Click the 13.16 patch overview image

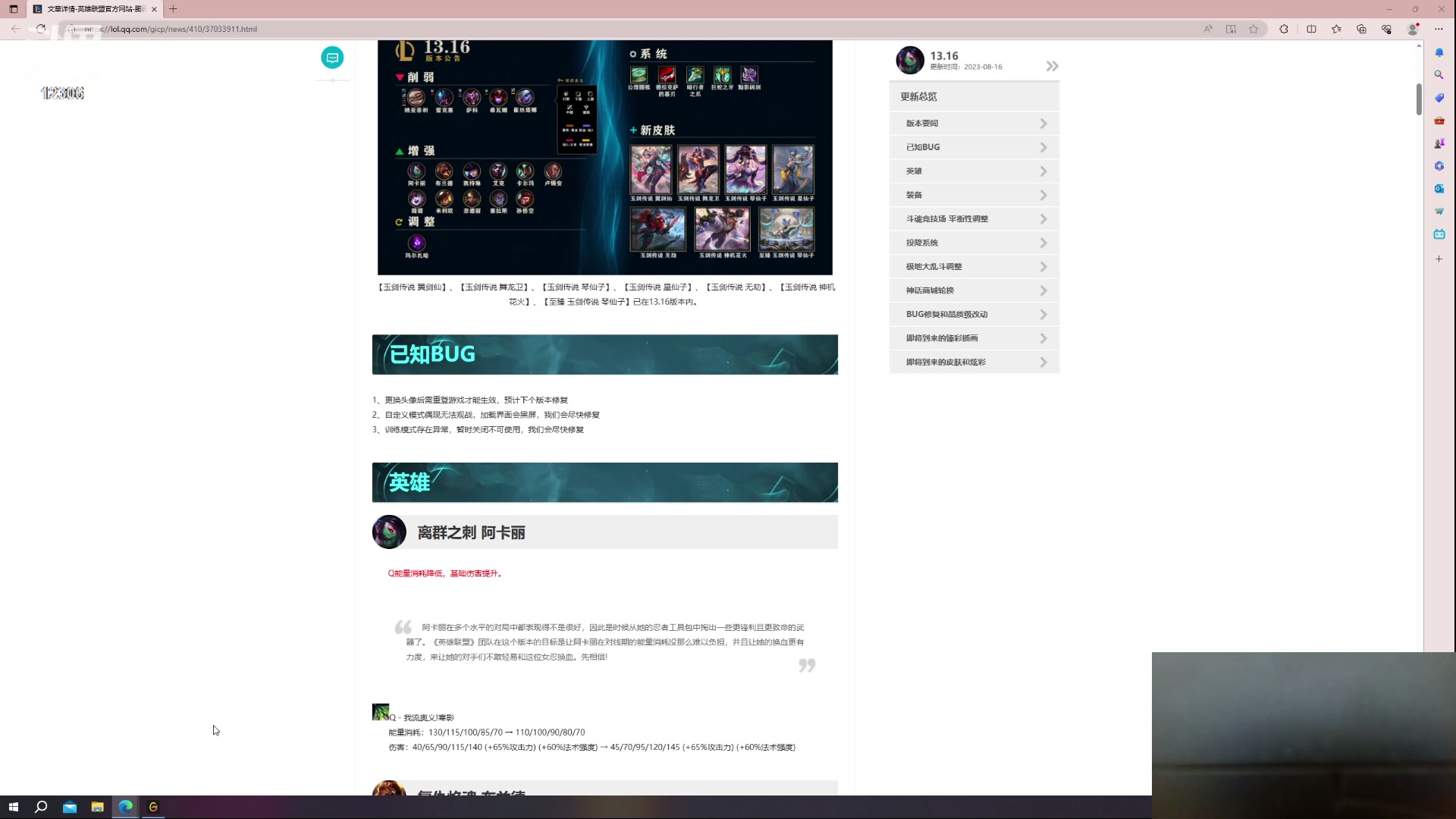(605, 158)
